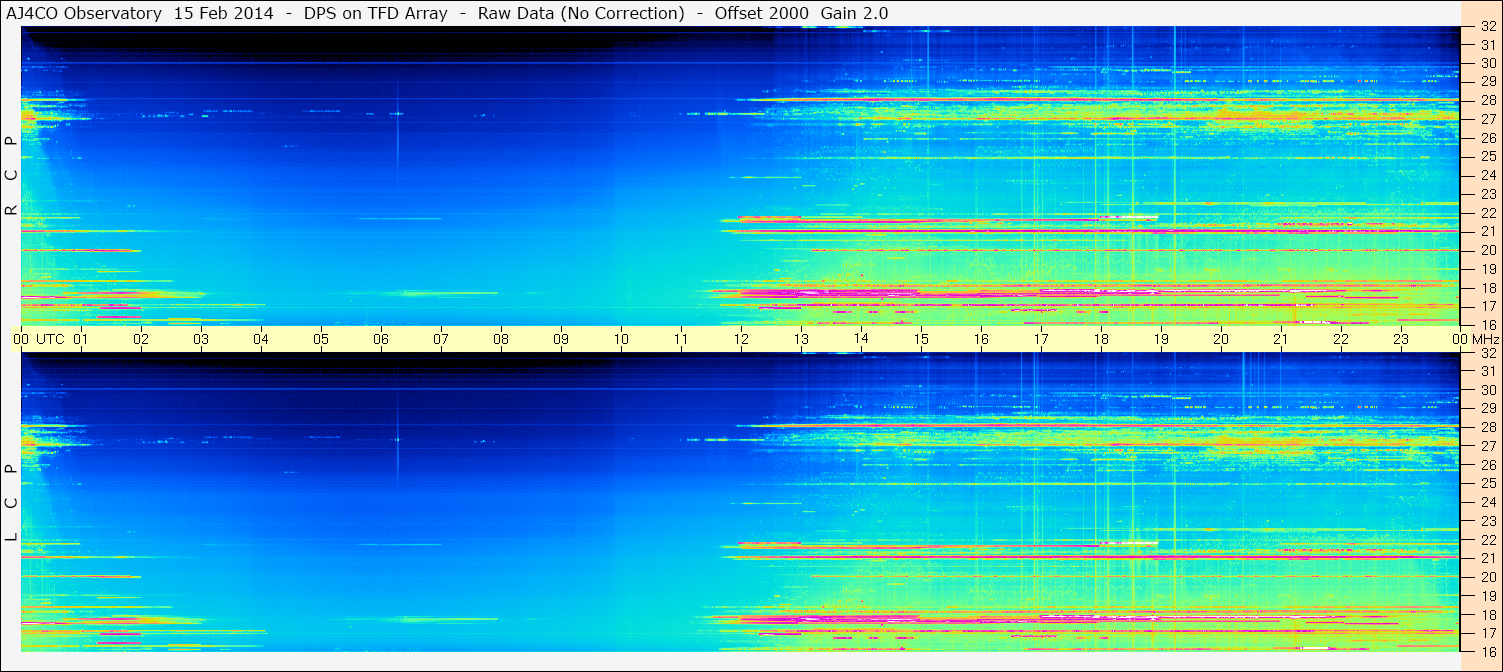The height and width of the screenshot is (672, 1503).
Task: Select the 28 MHz tick in the RCP panel
Action: [x=1487, y=100]
